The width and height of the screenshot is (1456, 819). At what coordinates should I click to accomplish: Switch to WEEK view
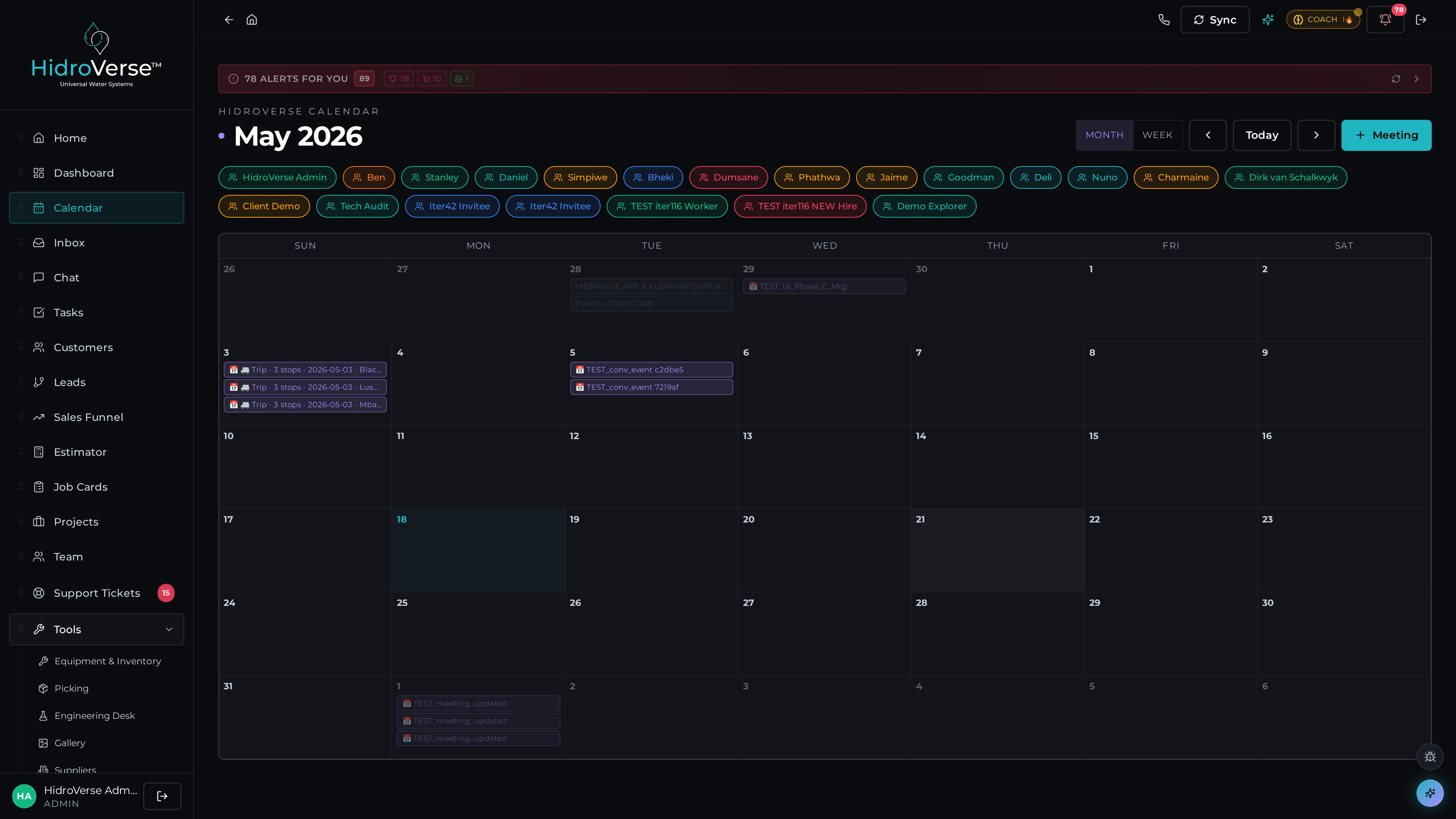click(x=1158, y=135)
